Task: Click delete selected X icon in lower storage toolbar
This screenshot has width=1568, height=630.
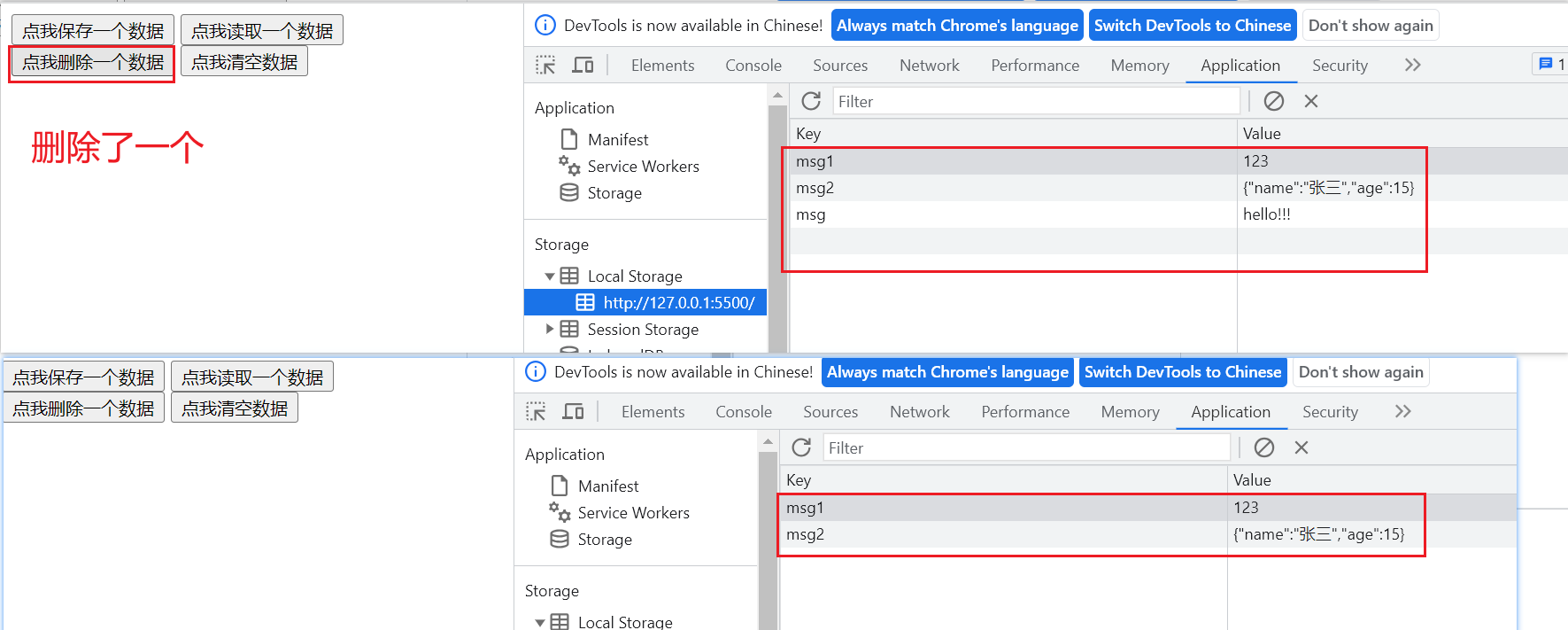Action: pos(1302,447)
